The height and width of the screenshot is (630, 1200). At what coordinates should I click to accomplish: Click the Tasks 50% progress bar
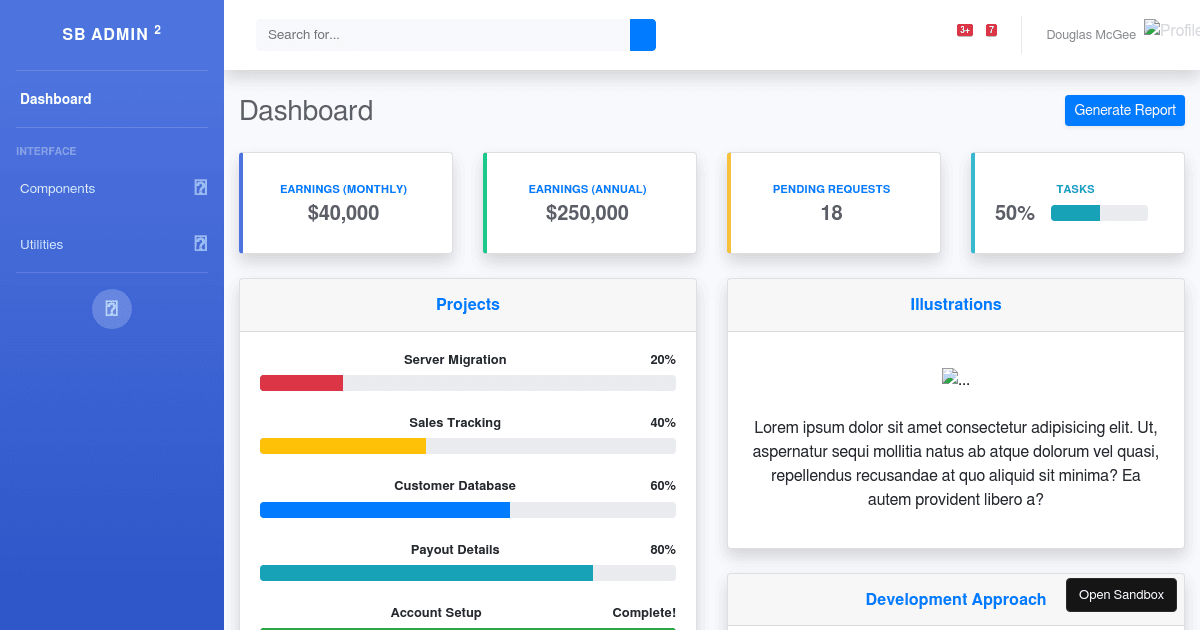[x=1099, y=213]
